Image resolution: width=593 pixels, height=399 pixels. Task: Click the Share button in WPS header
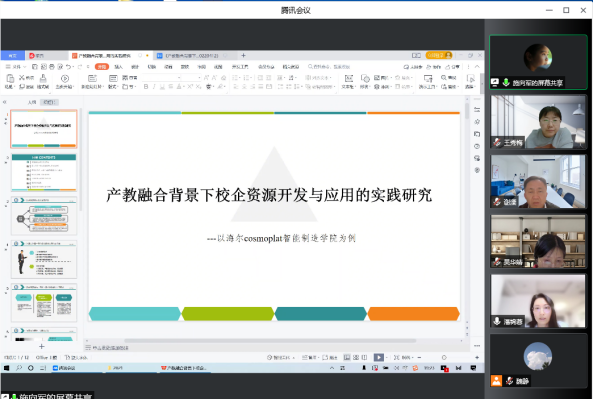(x=452, y=67)
